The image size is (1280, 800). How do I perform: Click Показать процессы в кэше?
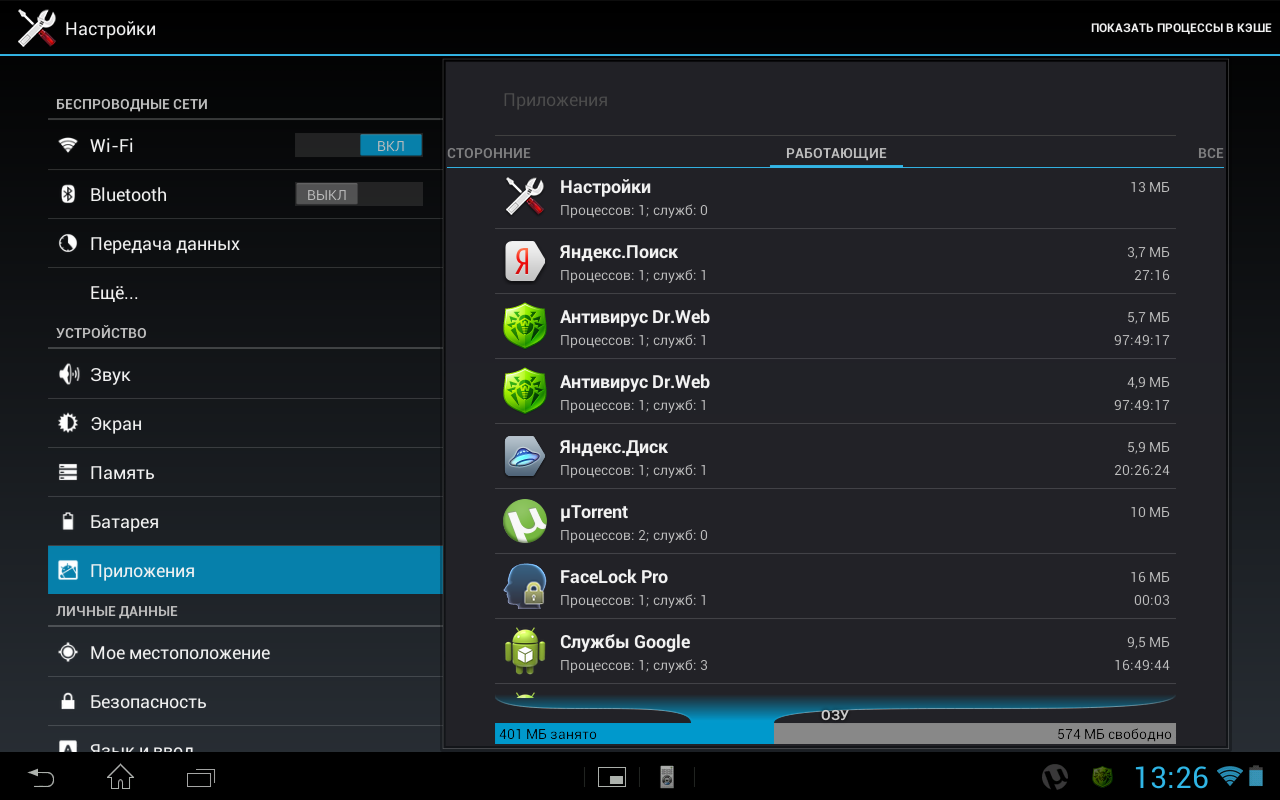[x=1181, y=28]
